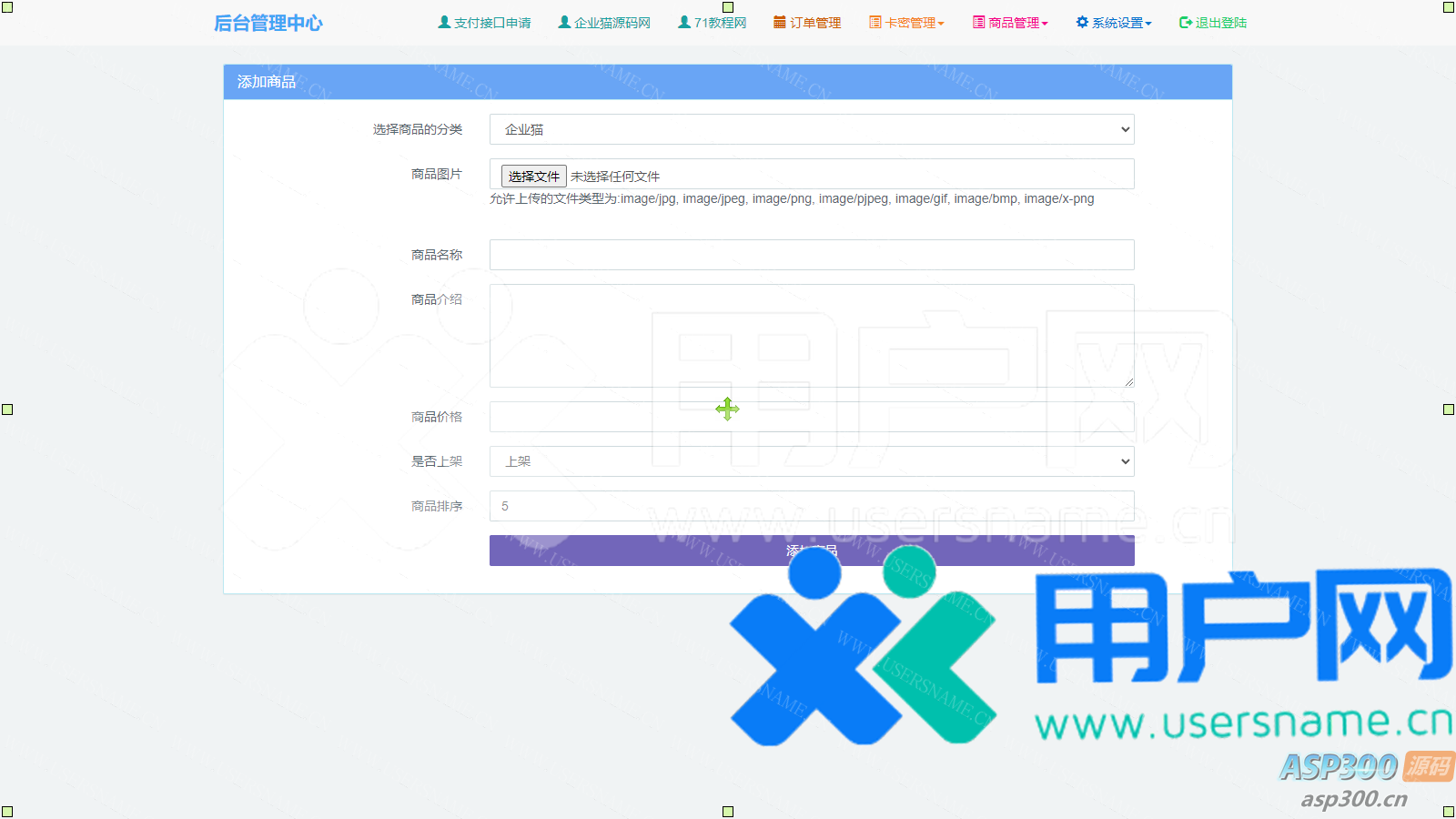Click the user icon beside 71教程网
The image size is (1456, 819).
pyautogui.click(x=684, y=22)
